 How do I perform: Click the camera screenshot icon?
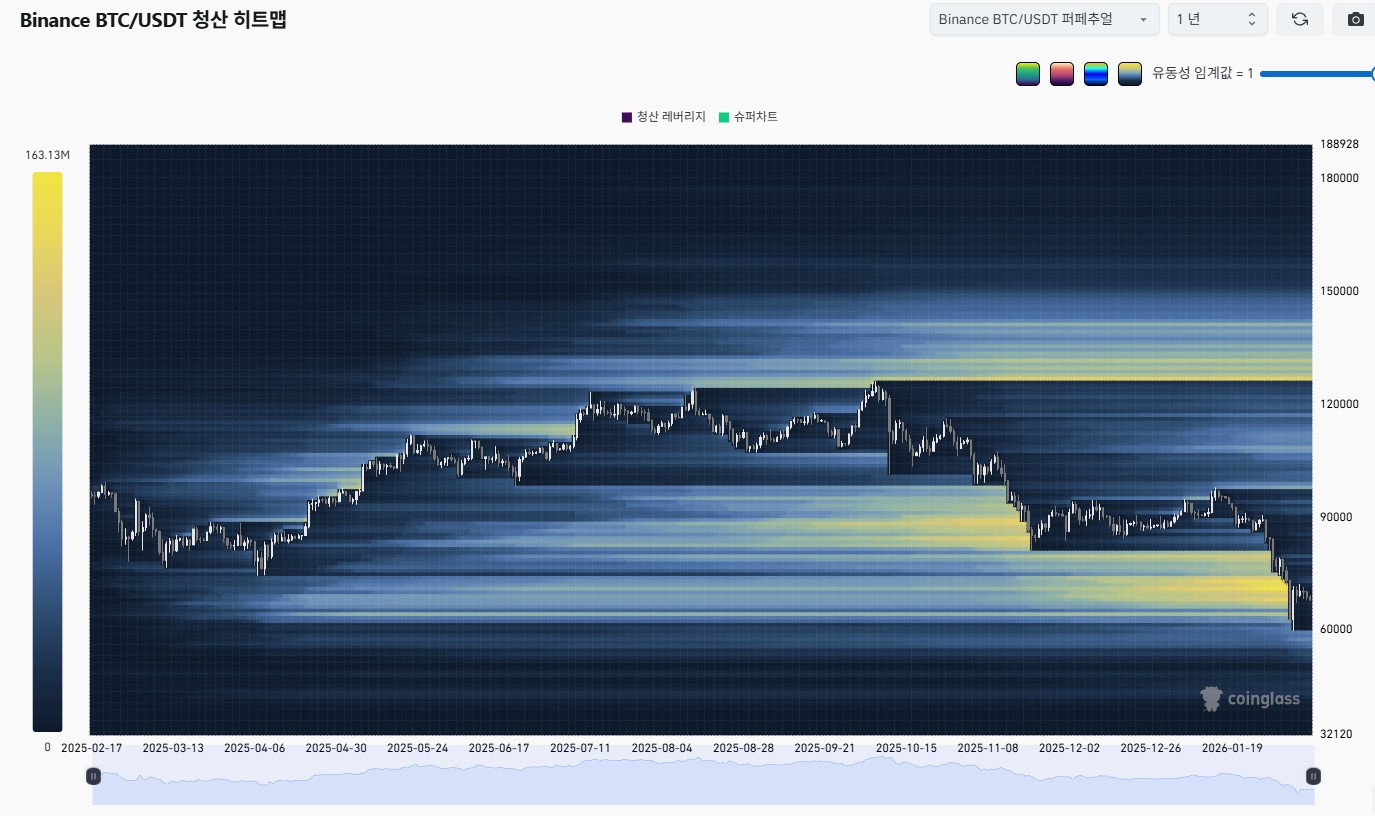(x=1355, y=19)
